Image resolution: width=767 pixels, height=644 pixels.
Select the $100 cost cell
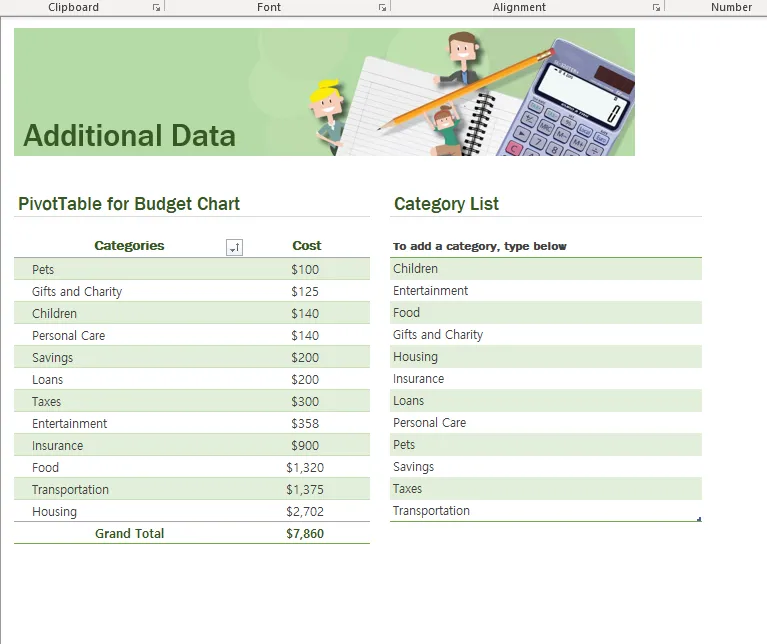click(x=305, y=269)
